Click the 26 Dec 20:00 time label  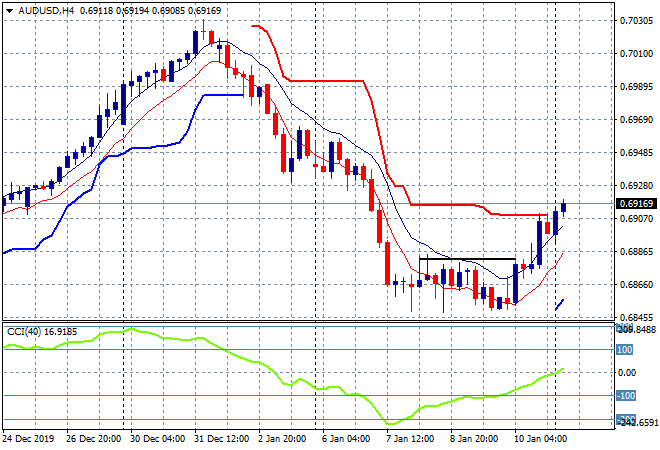coord(93,439)
